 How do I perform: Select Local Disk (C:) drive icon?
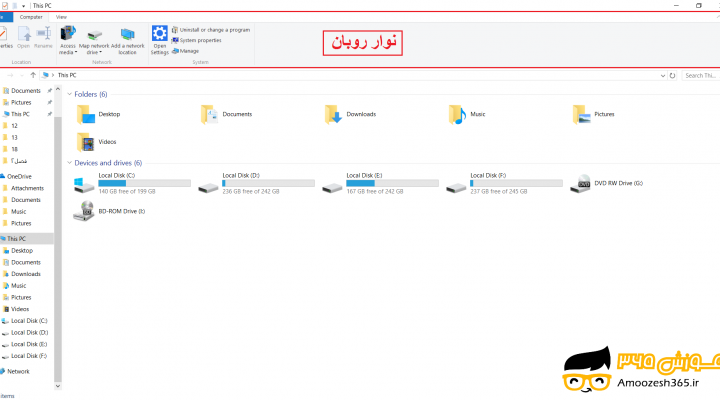coord(84,185)
